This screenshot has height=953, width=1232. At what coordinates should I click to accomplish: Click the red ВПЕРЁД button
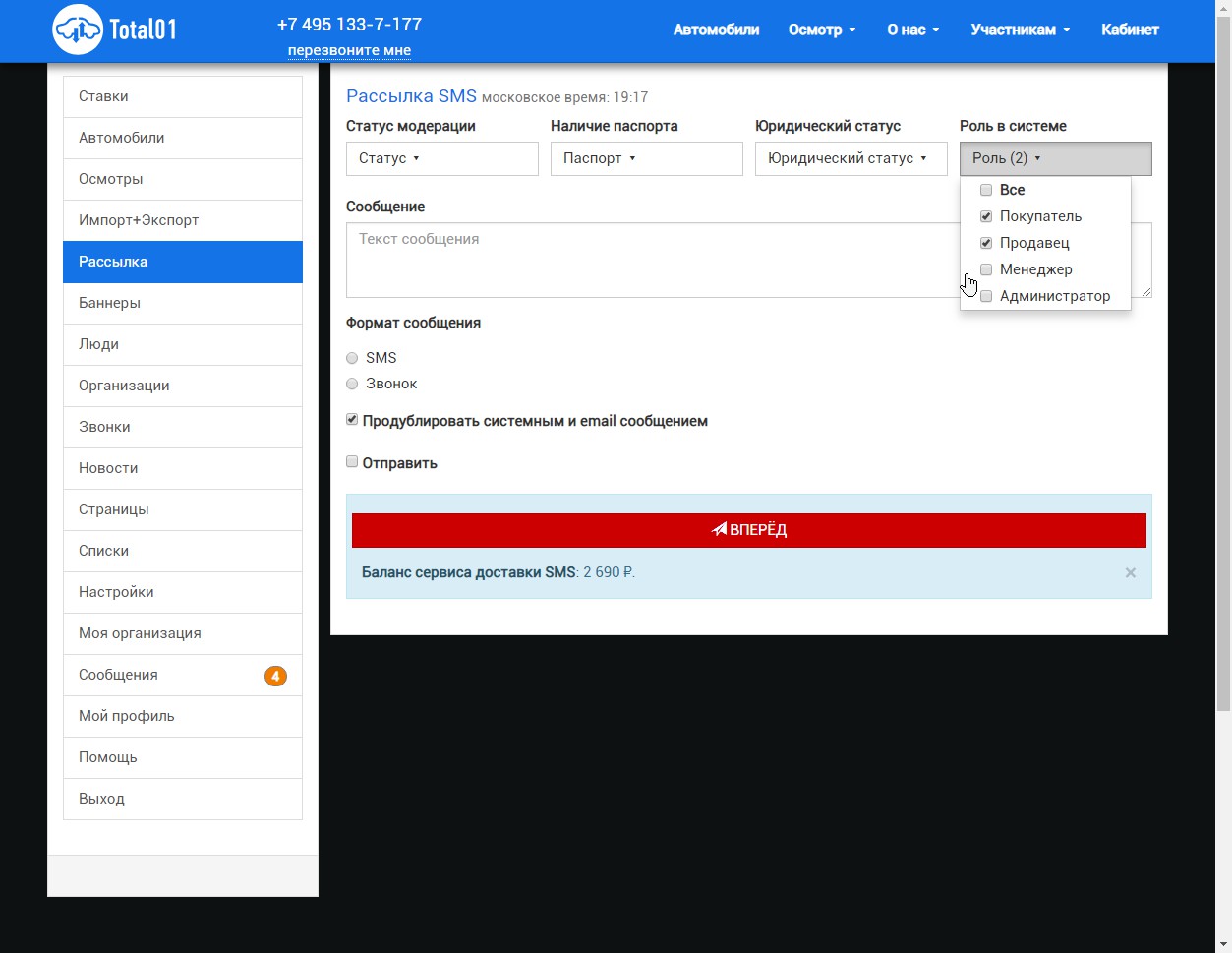(749, 530)
